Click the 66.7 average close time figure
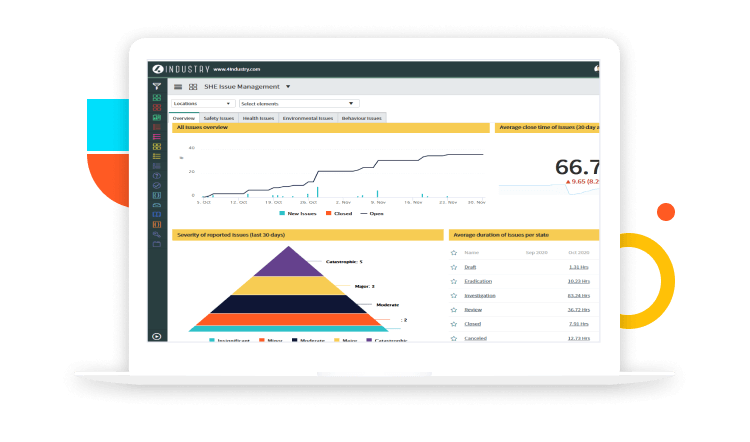The height and width of the screenshot is (442, 750). pyautogui.click(x=577, y=167)
